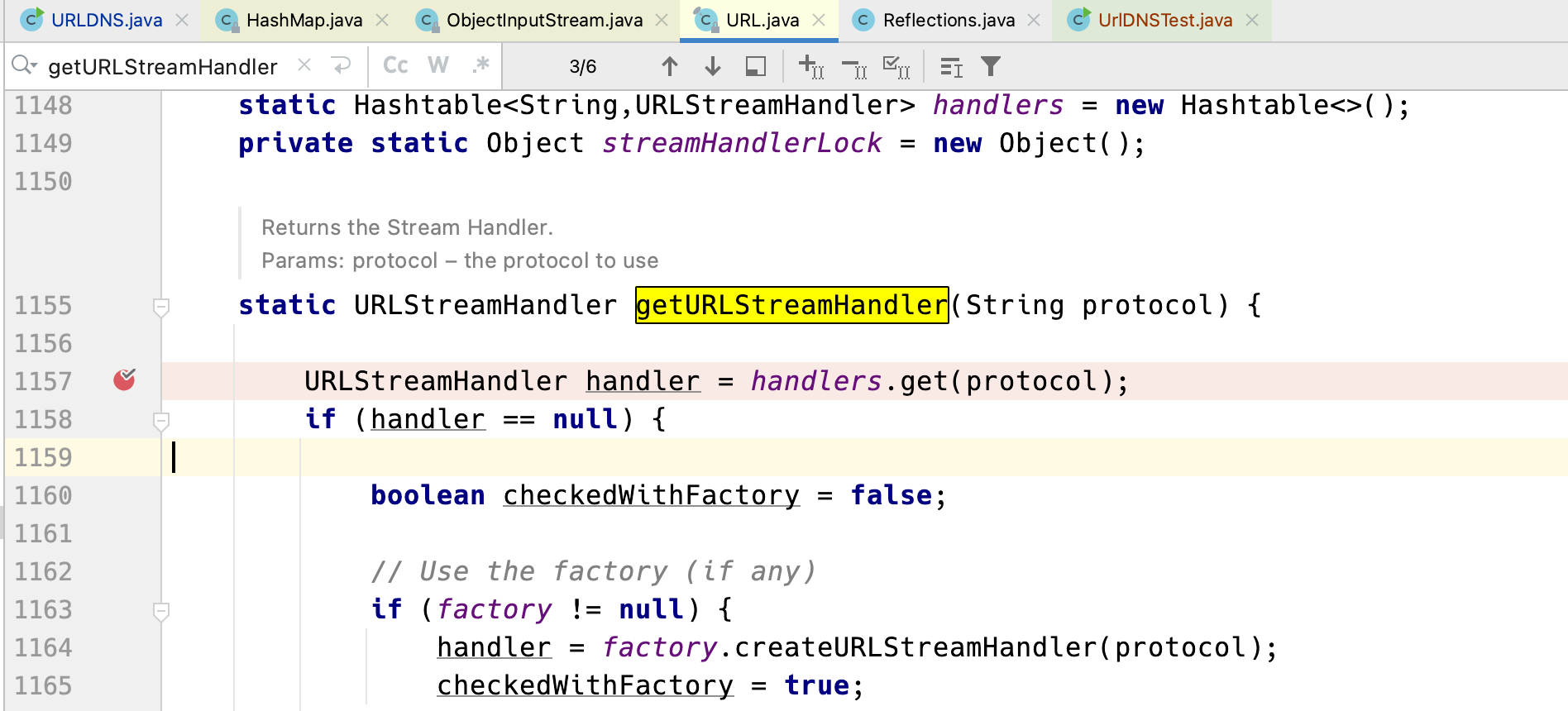Unselect occurrence icon in search bar

pos(854,68)
